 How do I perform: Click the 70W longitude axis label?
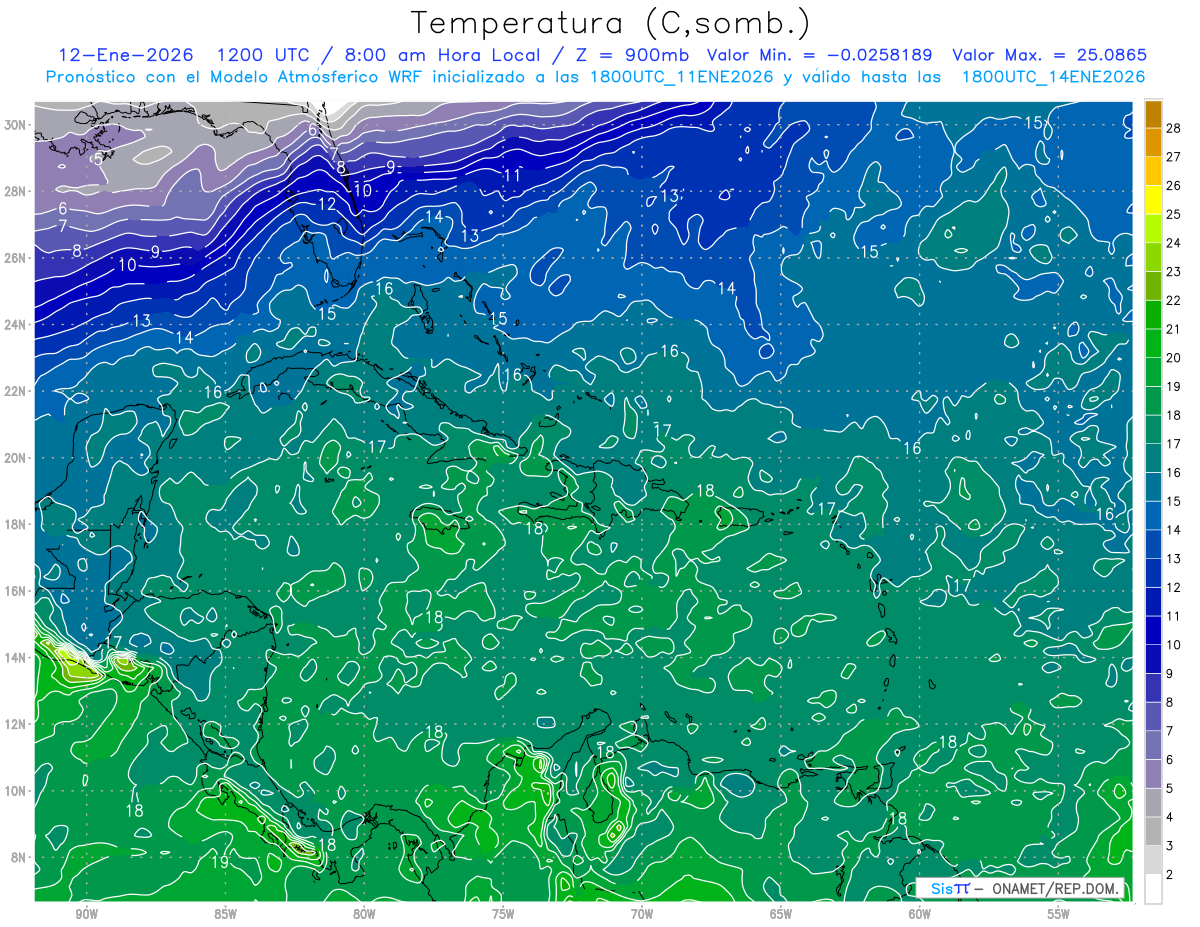pyautogui.click(x=642, y=914)
